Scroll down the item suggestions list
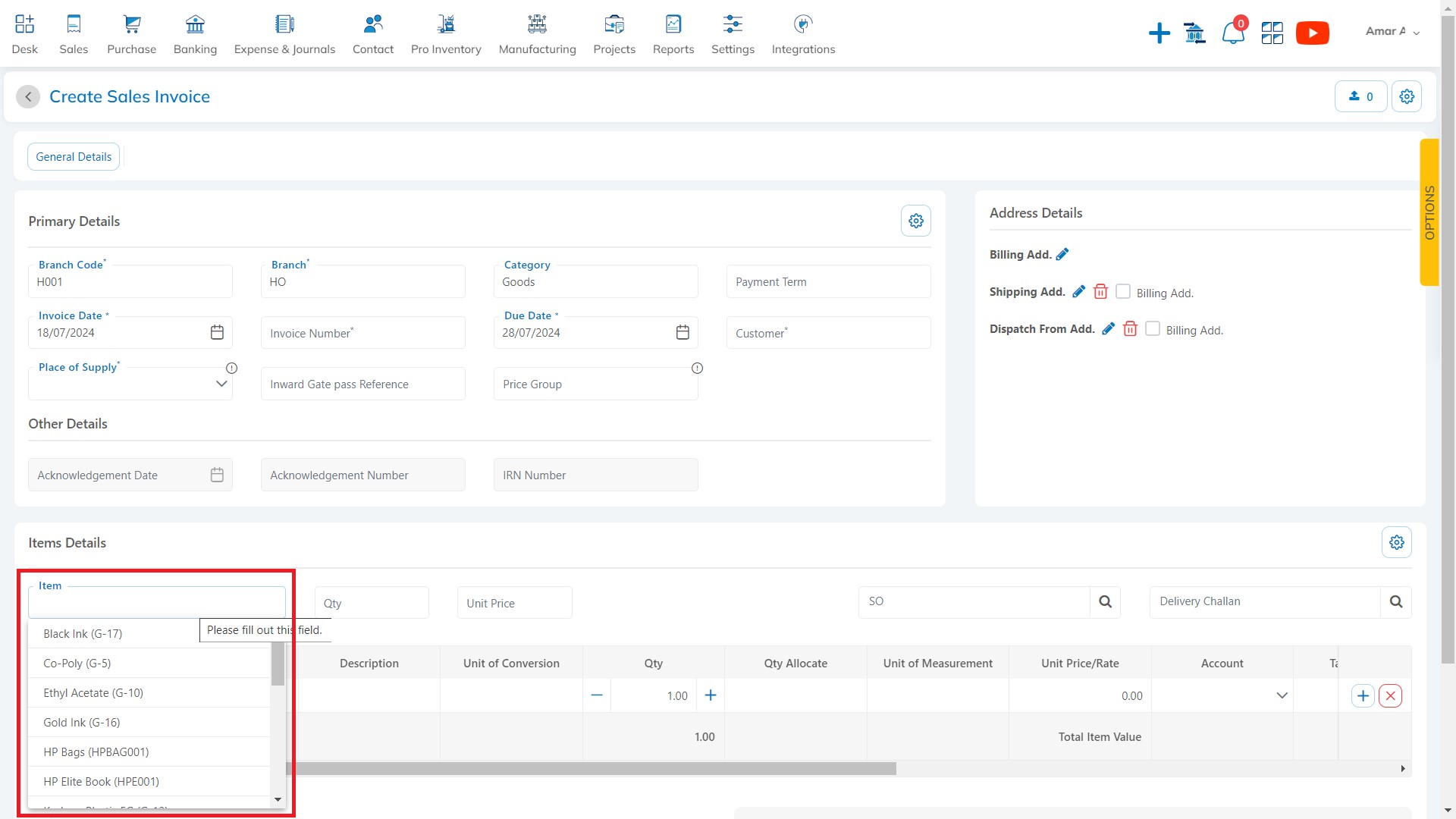 tap(279, 799)
